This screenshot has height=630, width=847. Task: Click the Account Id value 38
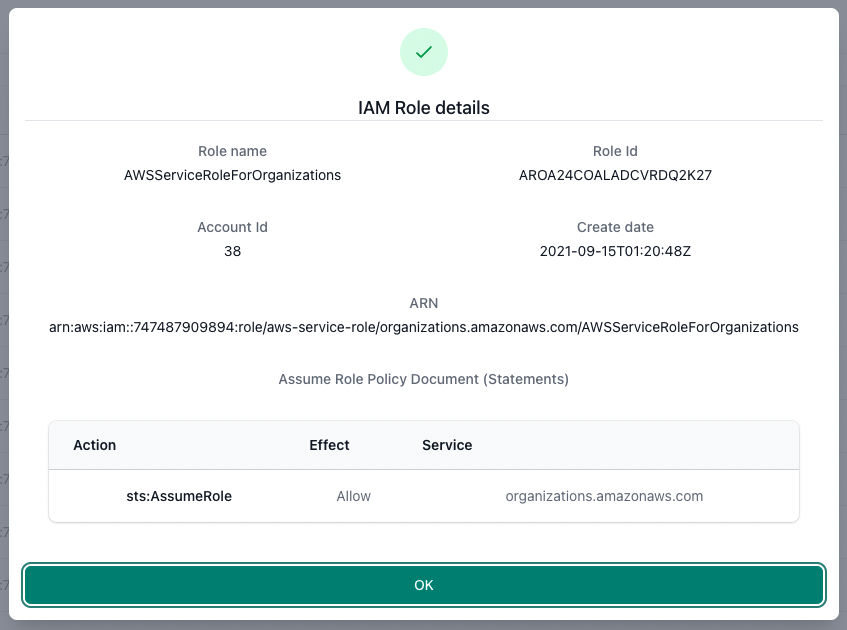[232, 251]
